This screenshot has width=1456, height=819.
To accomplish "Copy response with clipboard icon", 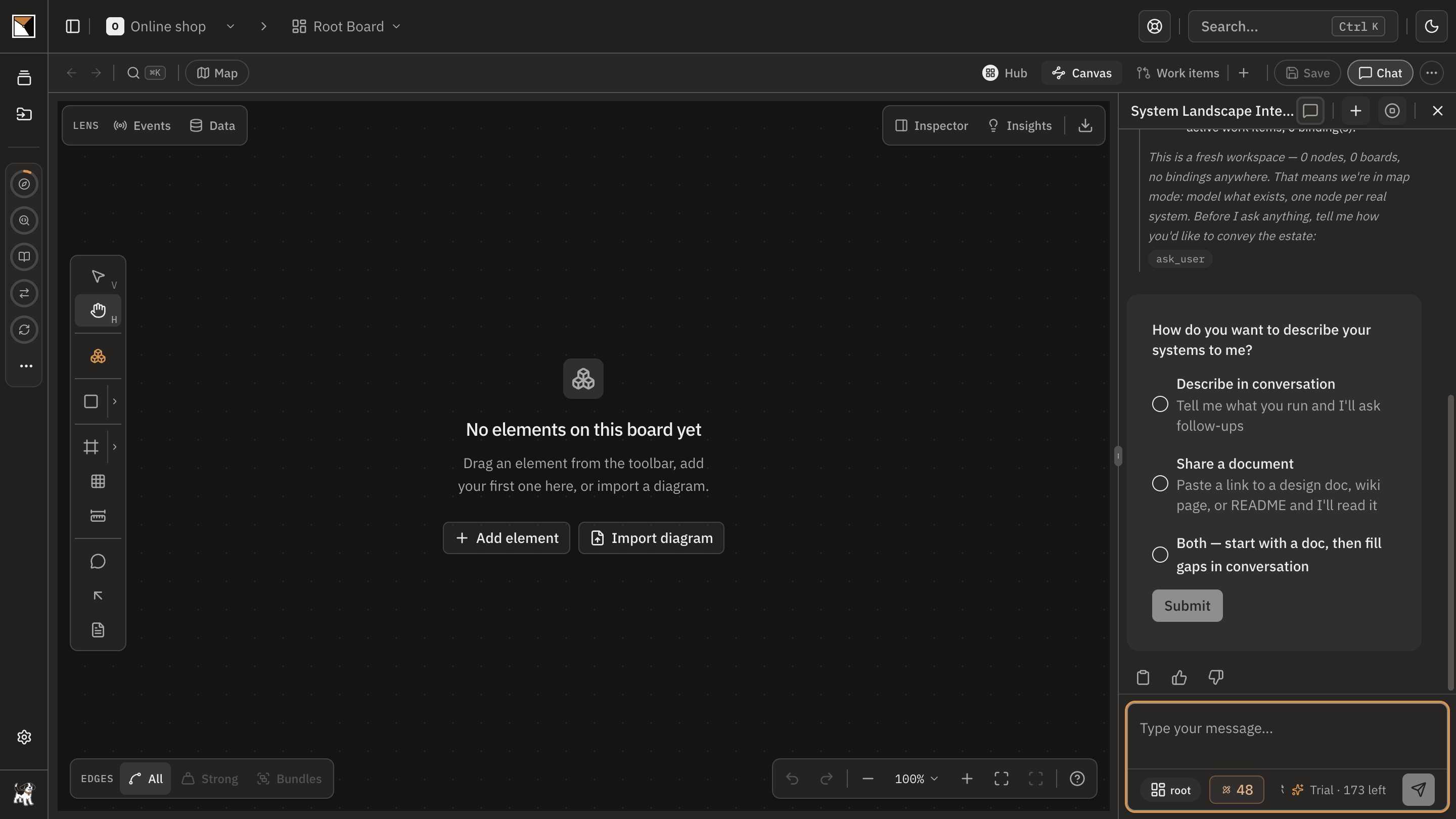I will 1143,677.
